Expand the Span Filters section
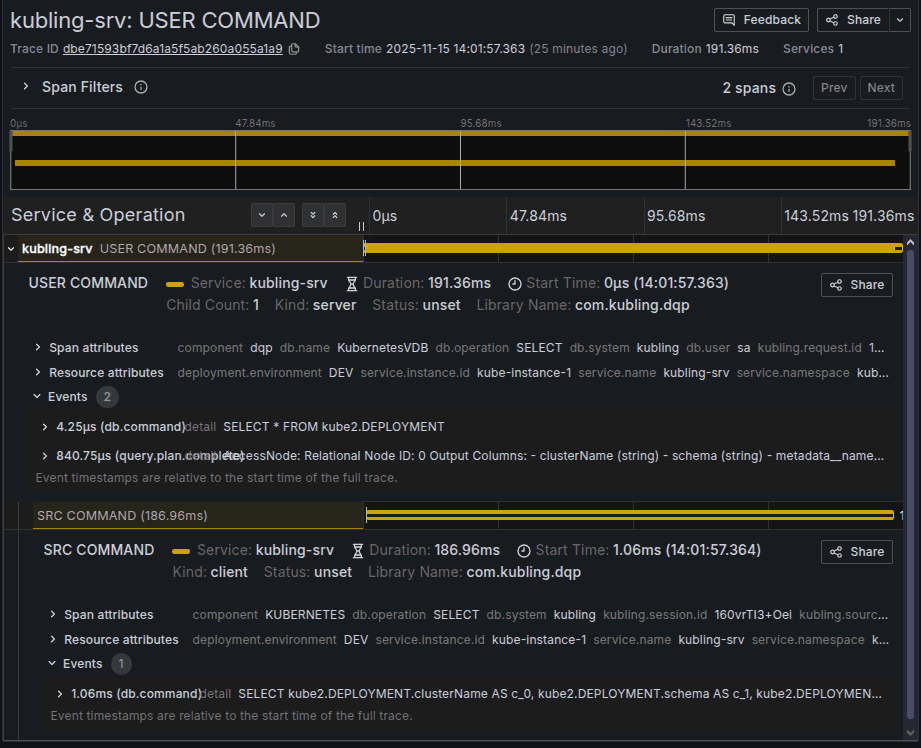Viewport: 921px width, 748px height. [26, 87]
